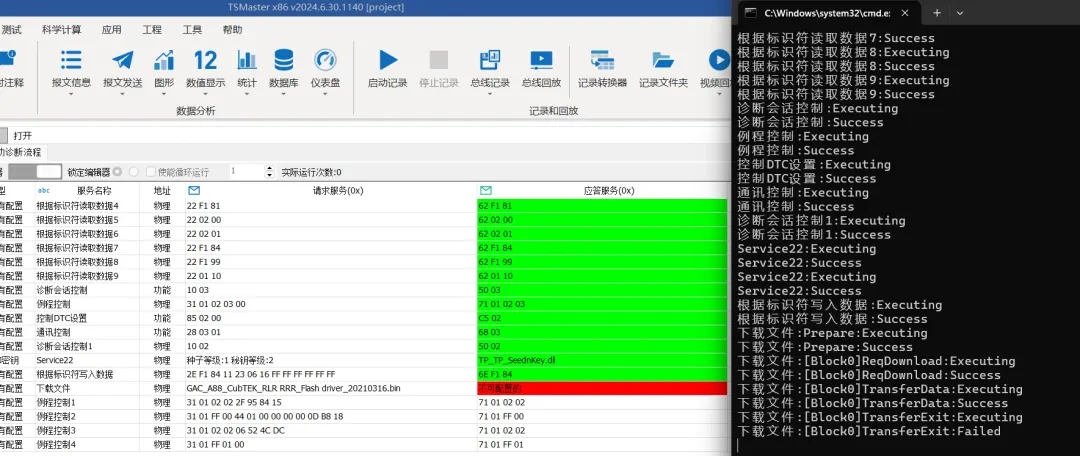This screenshot has height=456, width=1080.
Task: Click cmd line 根据标识符写入数据:Executing
Action: tap(840, 304)
